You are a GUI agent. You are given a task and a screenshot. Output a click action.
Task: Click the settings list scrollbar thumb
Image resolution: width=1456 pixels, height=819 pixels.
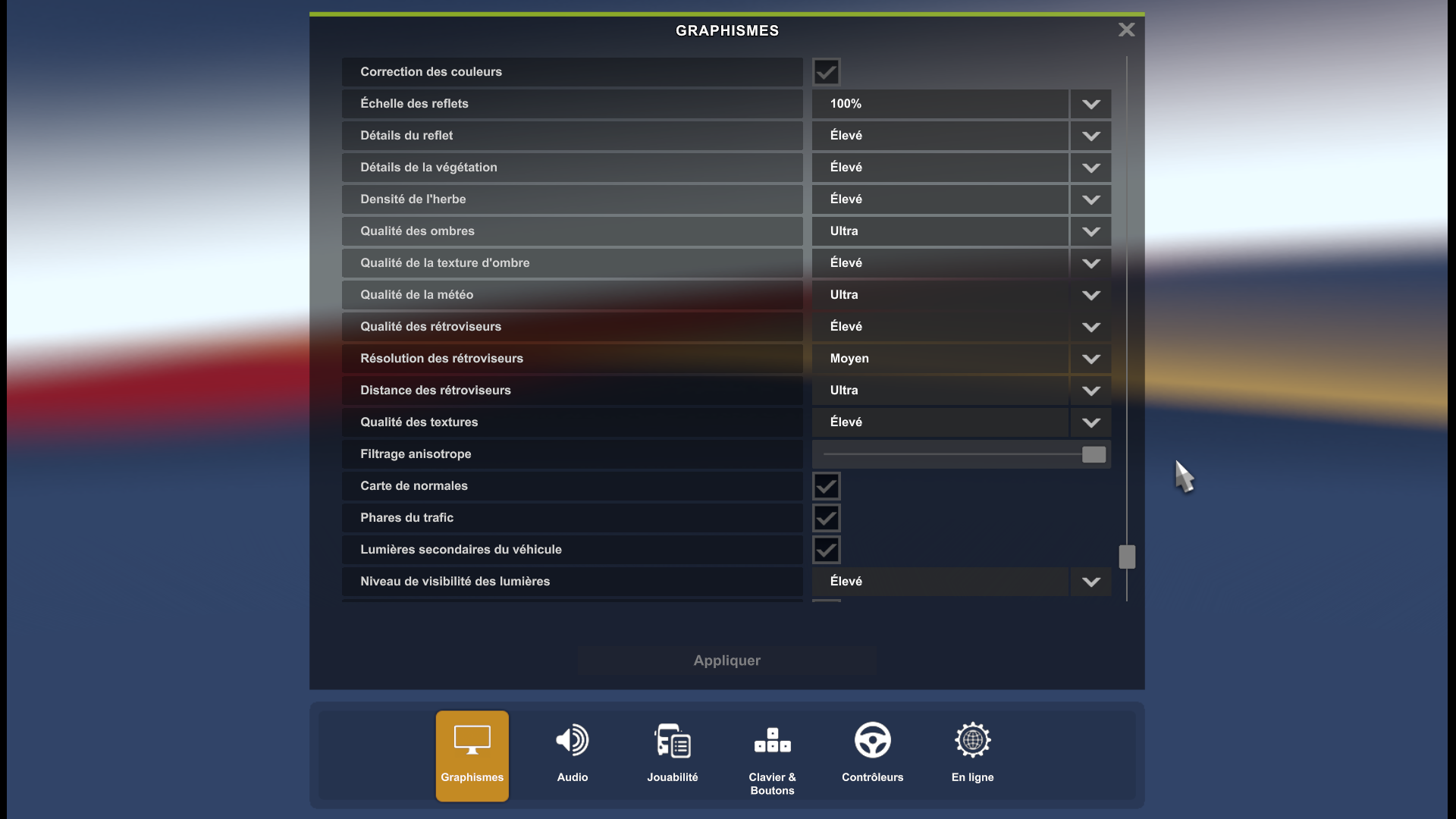(1127, 557)
